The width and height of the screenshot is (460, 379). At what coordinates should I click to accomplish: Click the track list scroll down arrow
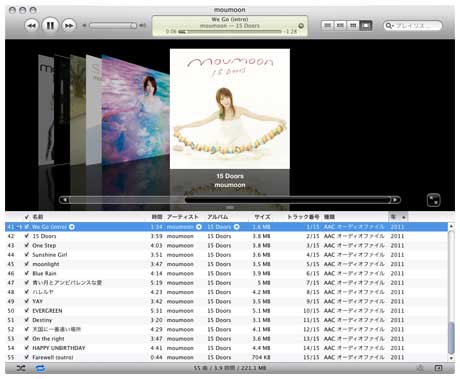[451, 358]
